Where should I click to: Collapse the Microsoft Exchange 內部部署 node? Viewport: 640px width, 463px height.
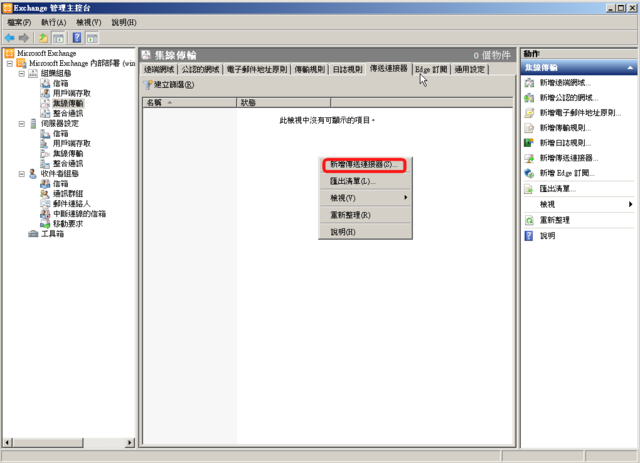(x=10, y=64)
